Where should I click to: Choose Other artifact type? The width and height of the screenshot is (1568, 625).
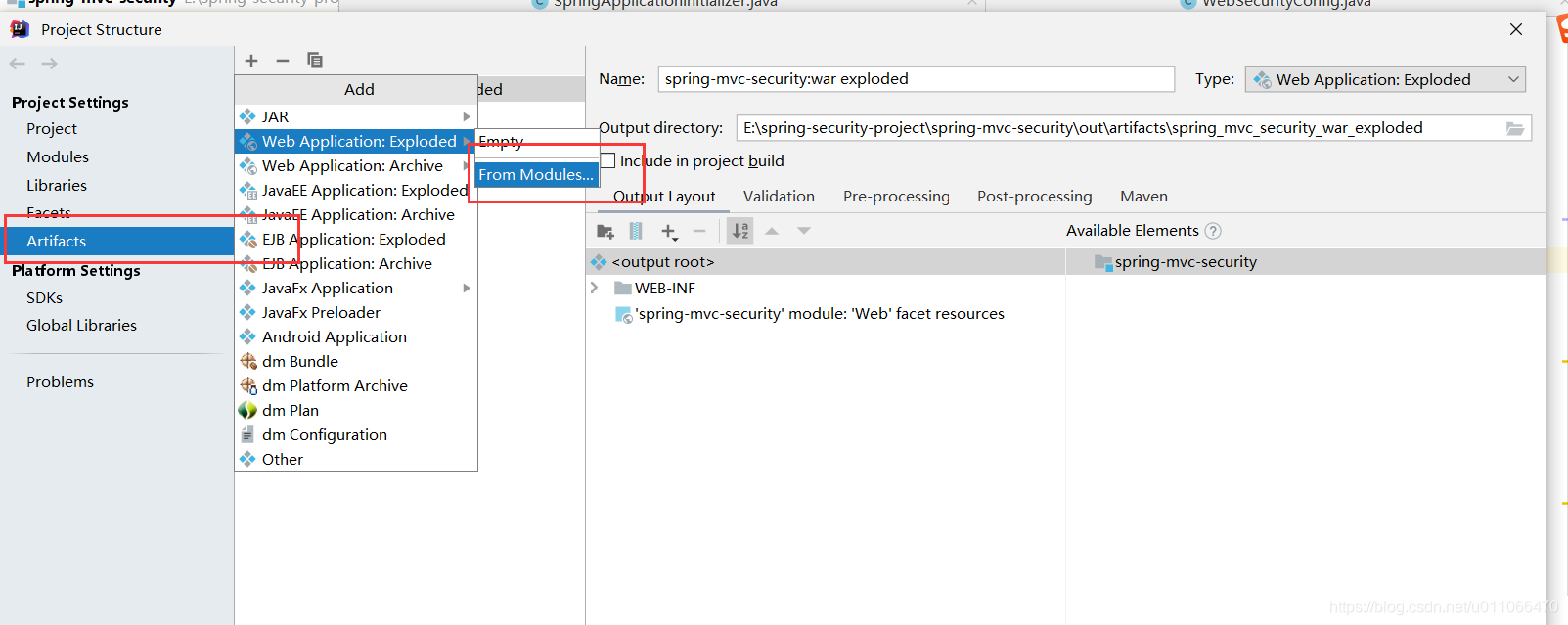[355, 459]
